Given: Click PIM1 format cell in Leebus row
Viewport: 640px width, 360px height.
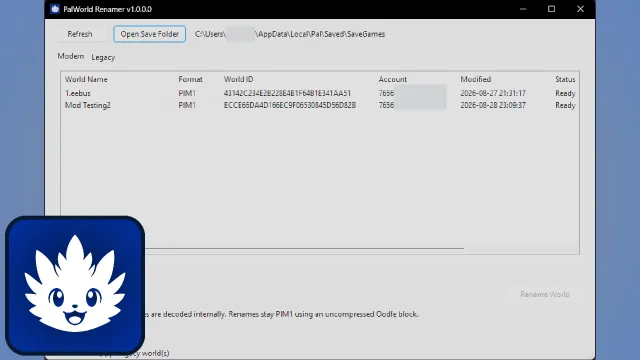Looking at the screenshot, I should [x=187, y=93].
